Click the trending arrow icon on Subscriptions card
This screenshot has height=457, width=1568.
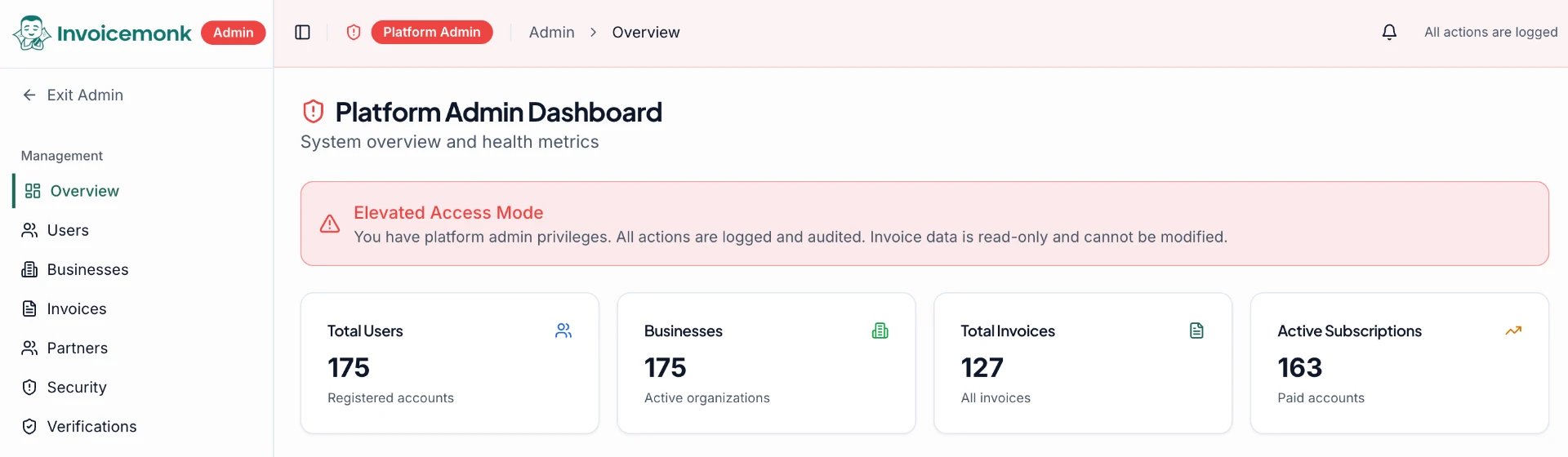pos(1513,331)
